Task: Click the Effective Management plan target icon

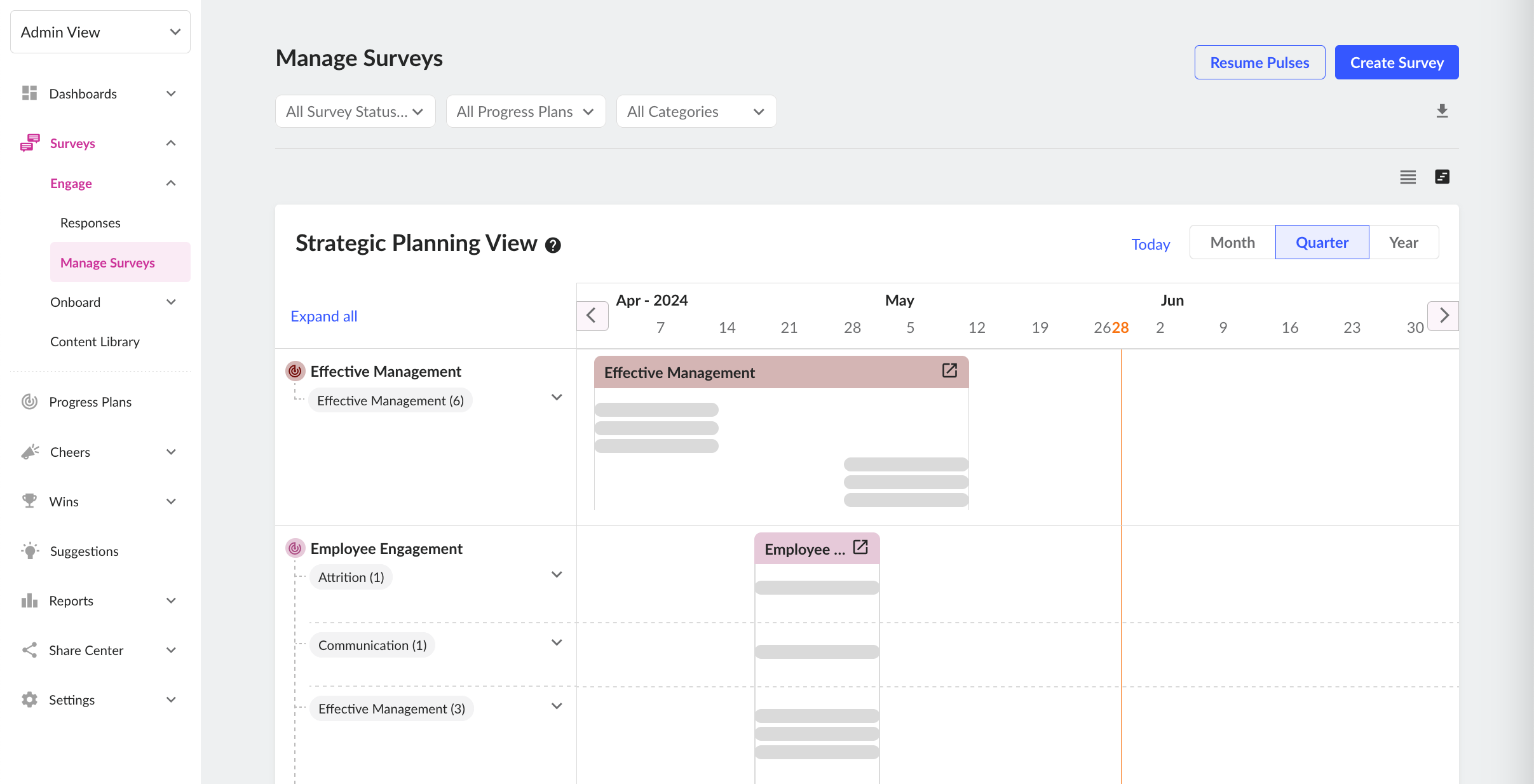Action: tap(295, 370)
